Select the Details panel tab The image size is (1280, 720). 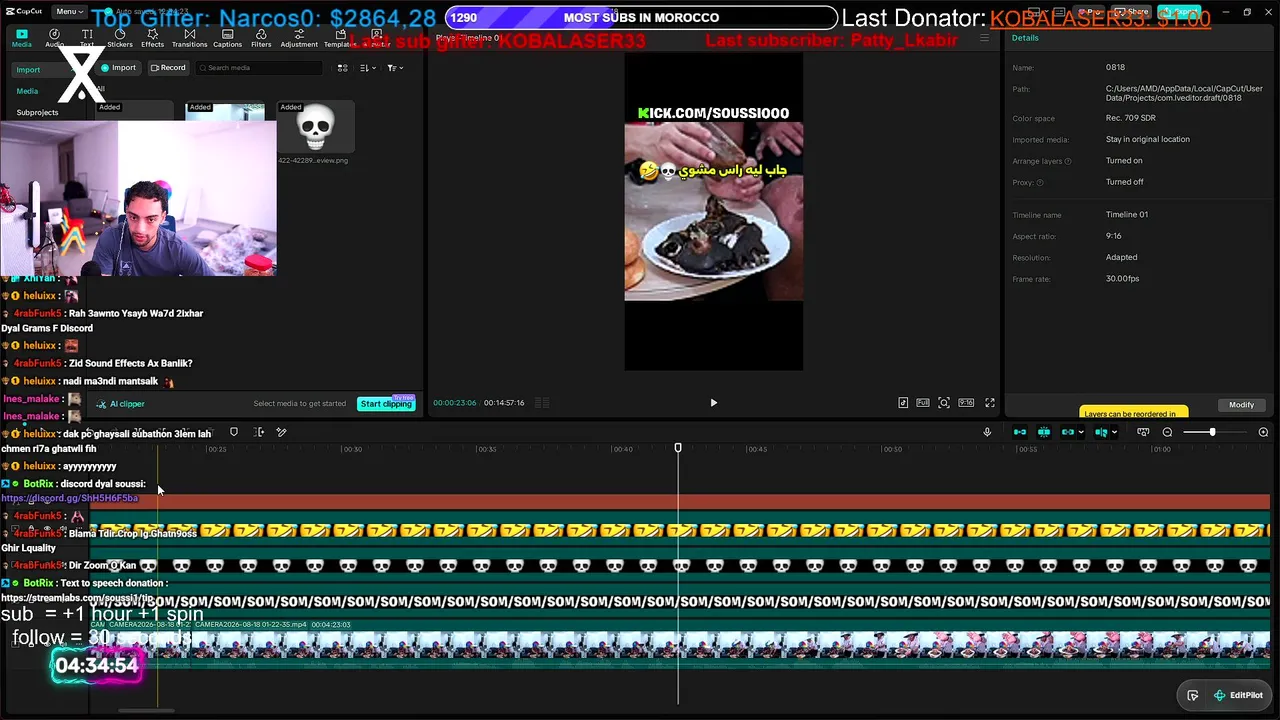(1025, 38)
